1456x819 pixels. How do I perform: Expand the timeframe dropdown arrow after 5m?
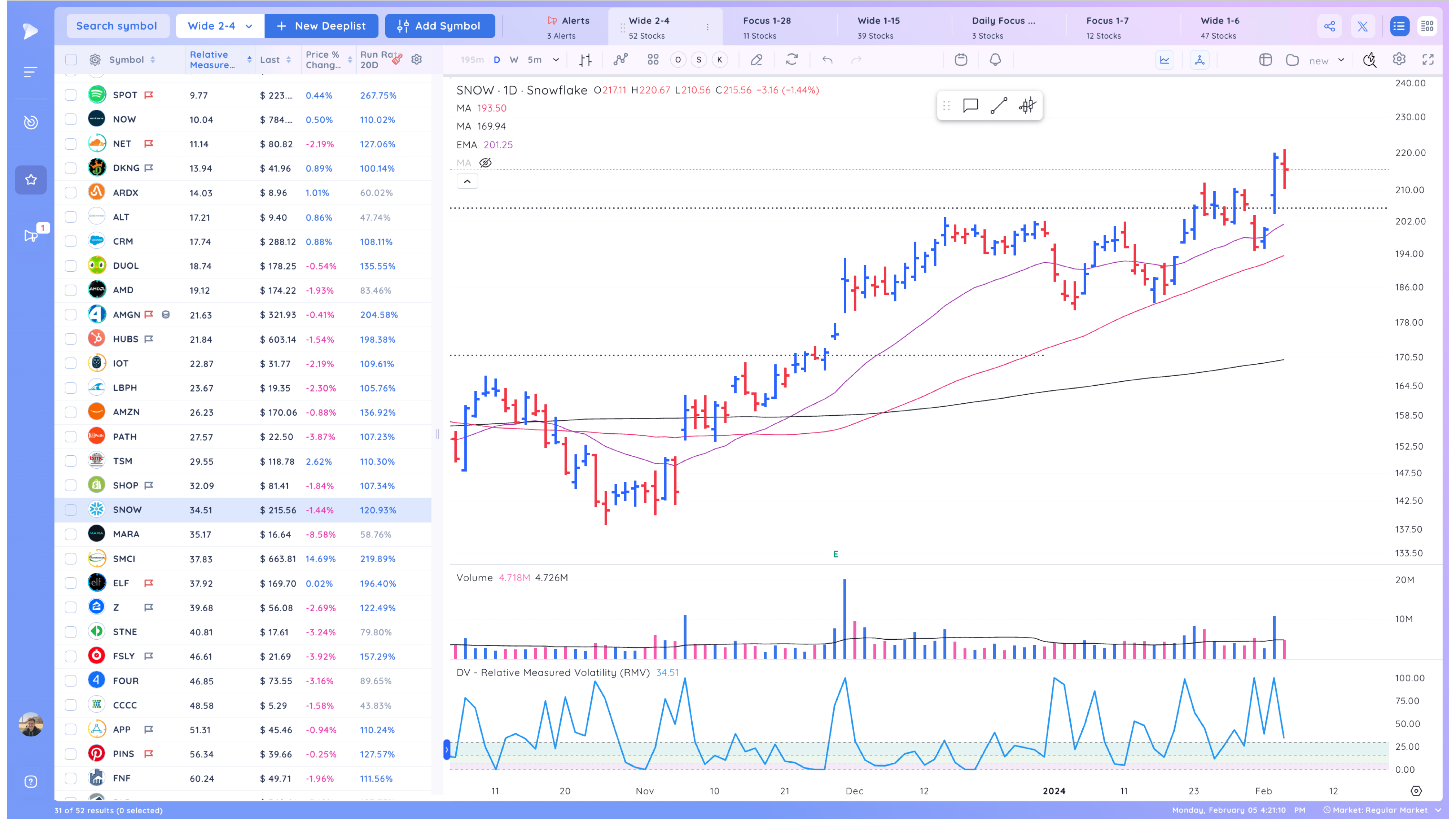click(556, 60)
